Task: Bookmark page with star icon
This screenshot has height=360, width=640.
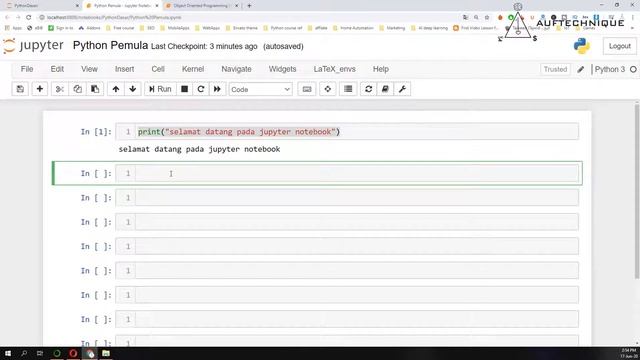Action: point(487,18)
